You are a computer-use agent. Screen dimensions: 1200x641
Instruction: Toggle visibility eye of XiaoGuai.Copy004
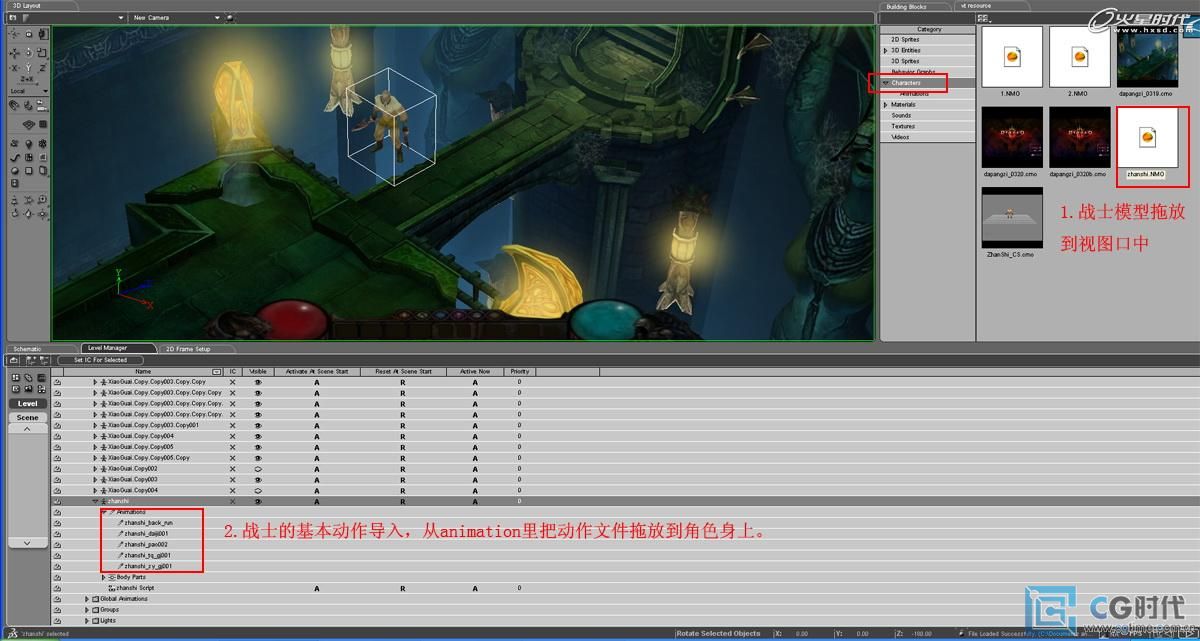click(x=258, y=491)
